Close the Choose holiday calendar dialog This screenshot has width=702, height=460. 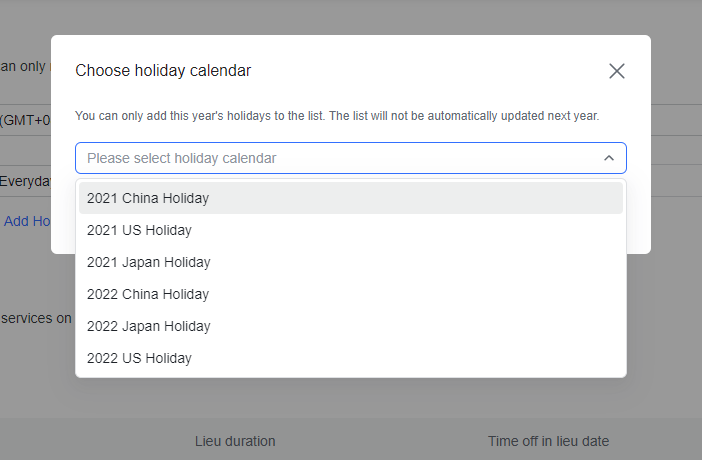[x=617, y=71]
